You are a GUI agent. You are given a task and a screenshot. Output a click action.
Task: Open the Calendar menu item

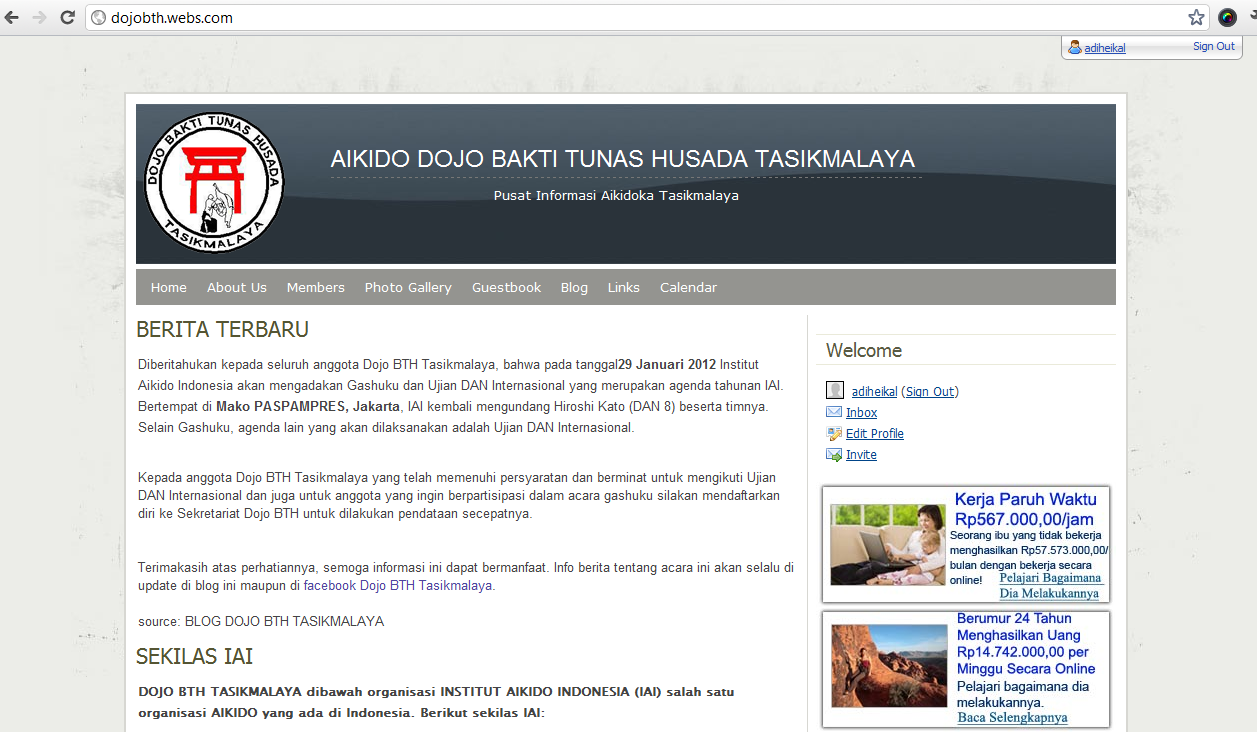tap(688, 287)
